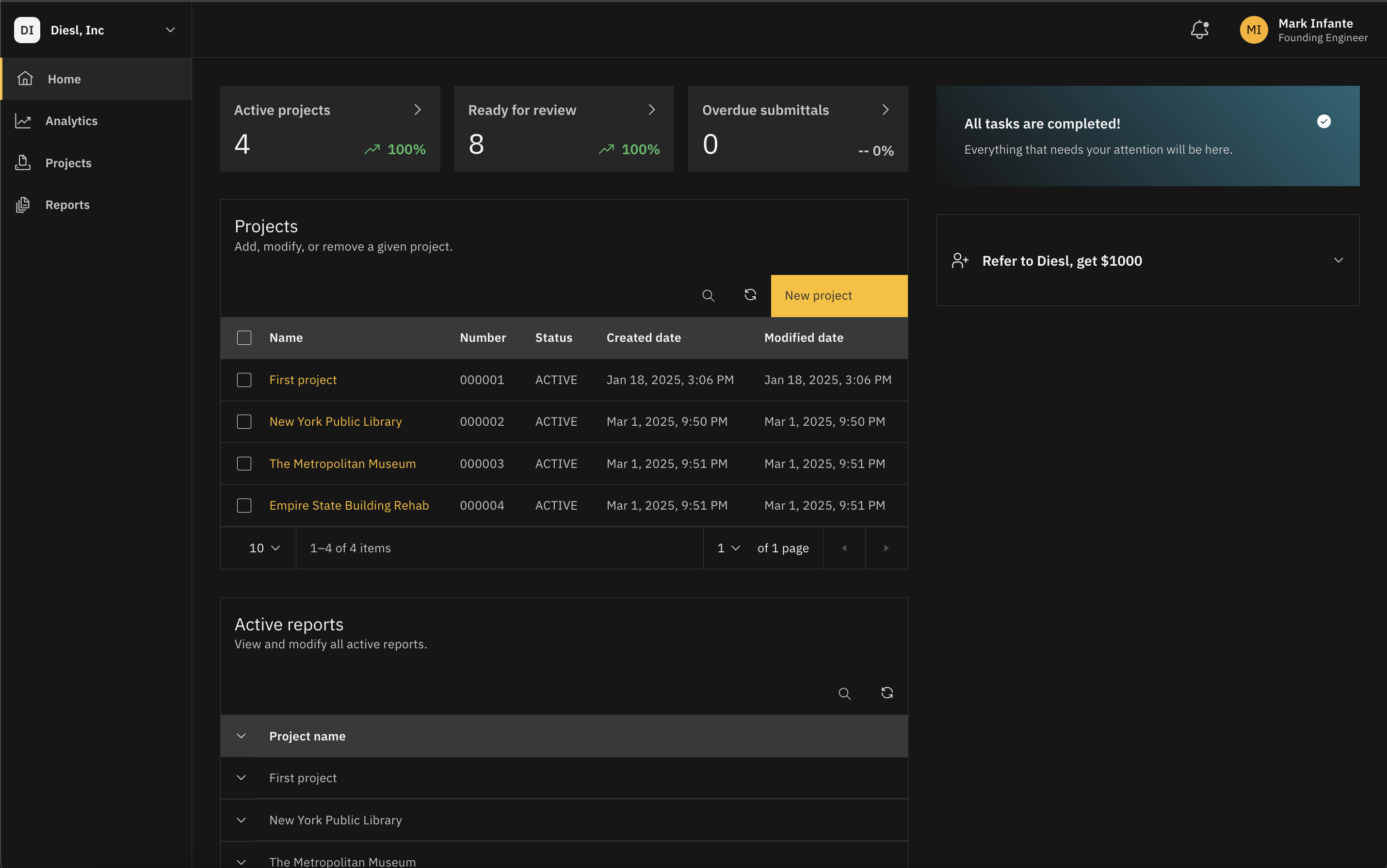
Task: Sort by Created date column header
Action: coord(644,338)
